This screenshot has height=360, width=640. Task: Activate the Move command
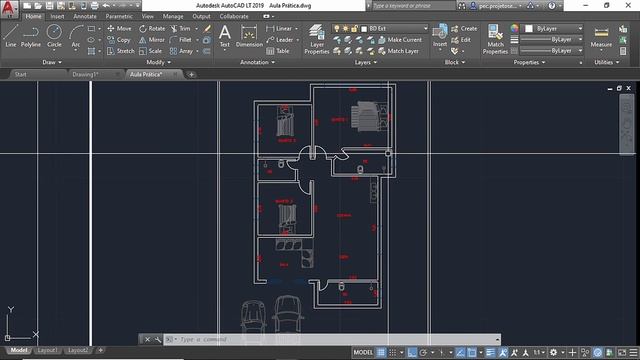[x=119, y=29]
